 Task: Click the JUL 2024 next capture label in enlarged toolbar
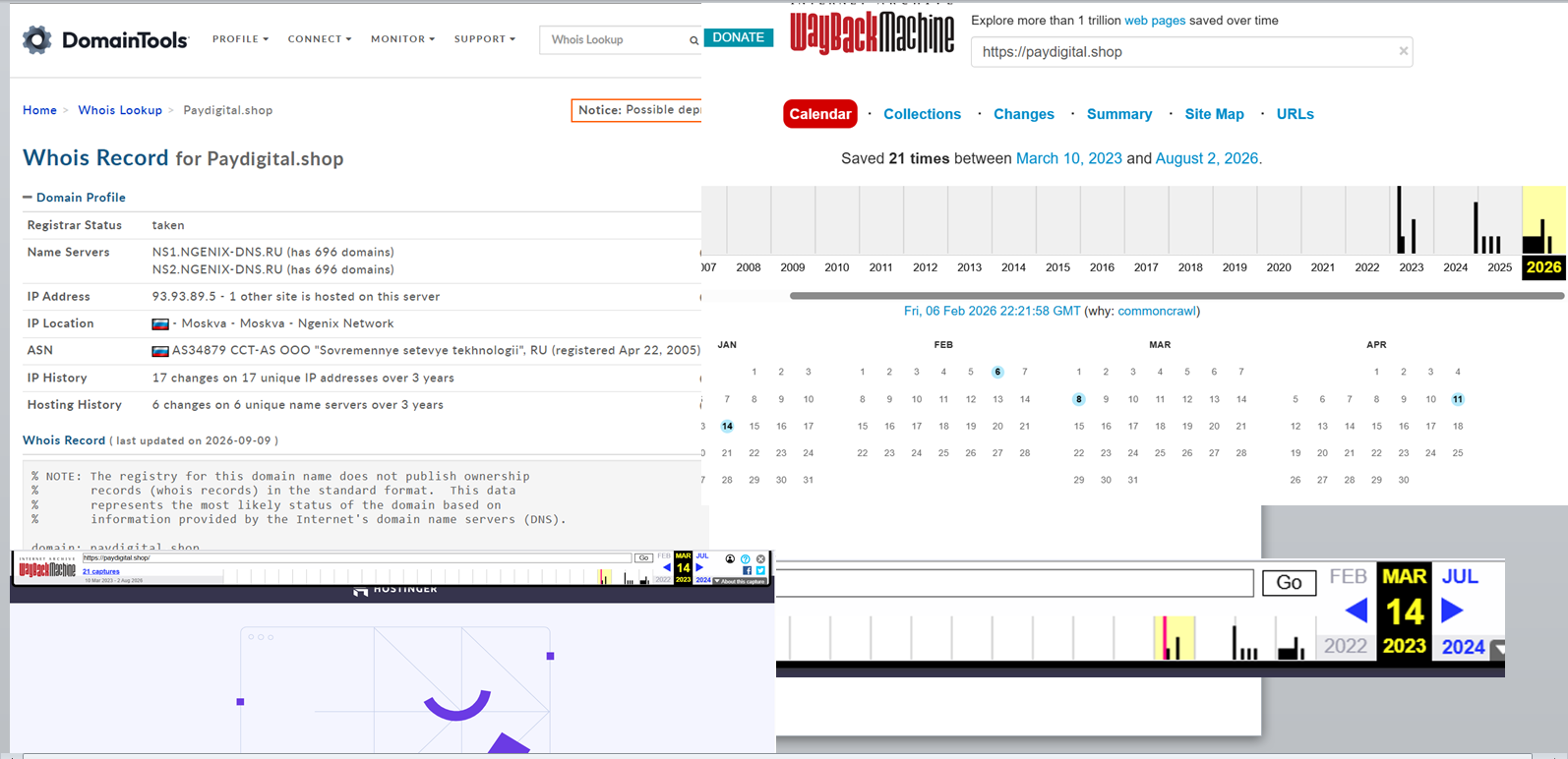[x=1463, y=612]
